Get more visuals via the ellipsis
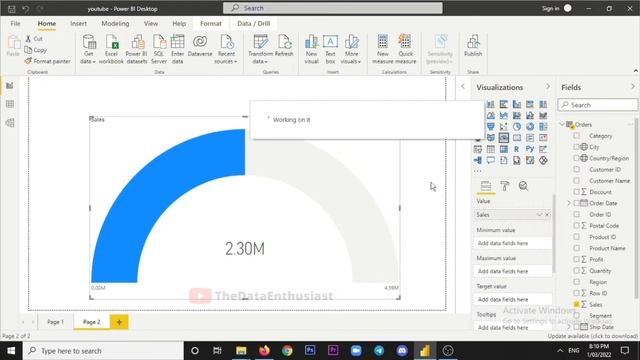Viewport: 640px width, 360px height. pos(478,171)
